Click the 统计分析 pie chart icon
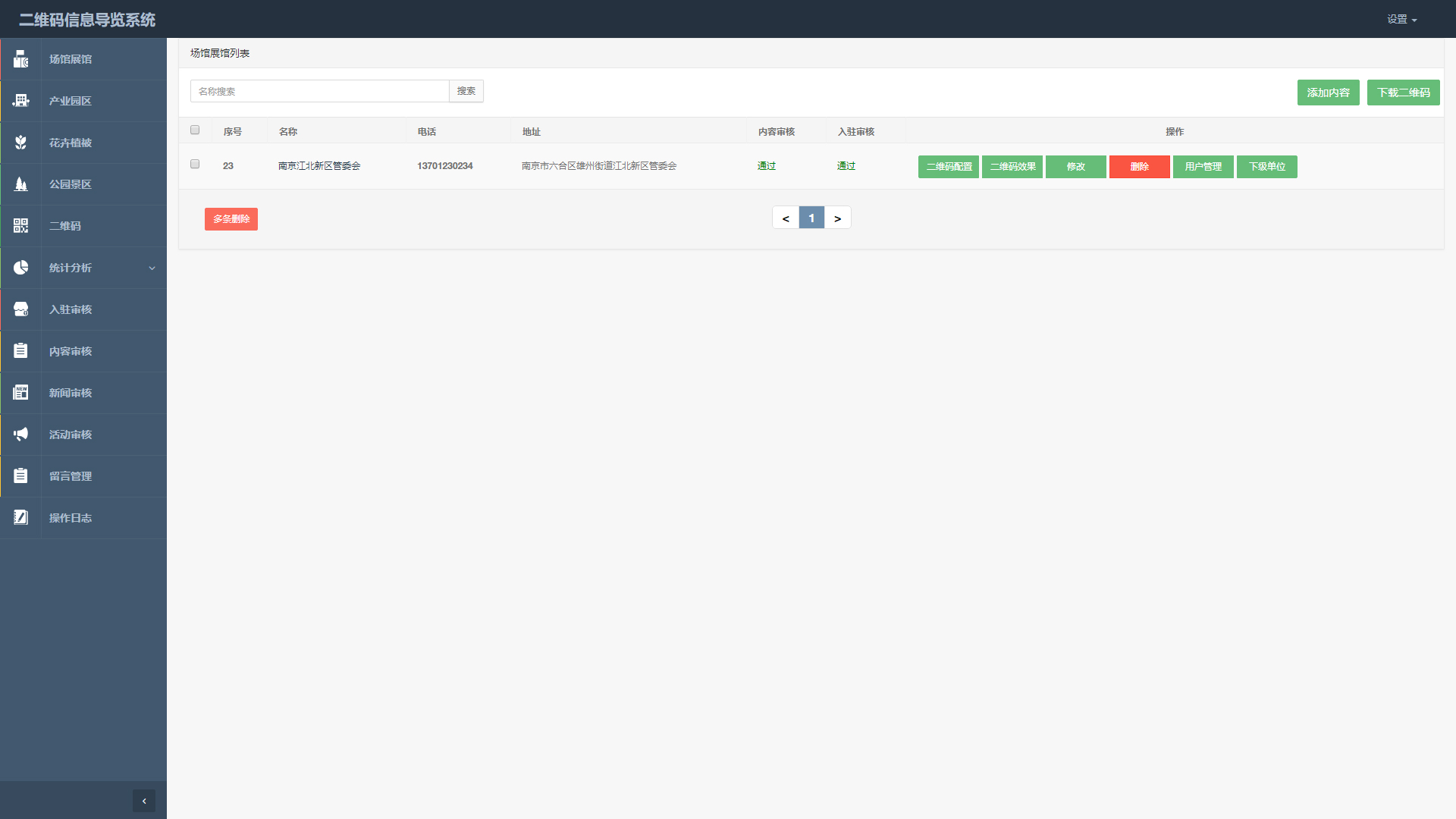This screenshot has height=819, width=1456. tap(20, 268)
